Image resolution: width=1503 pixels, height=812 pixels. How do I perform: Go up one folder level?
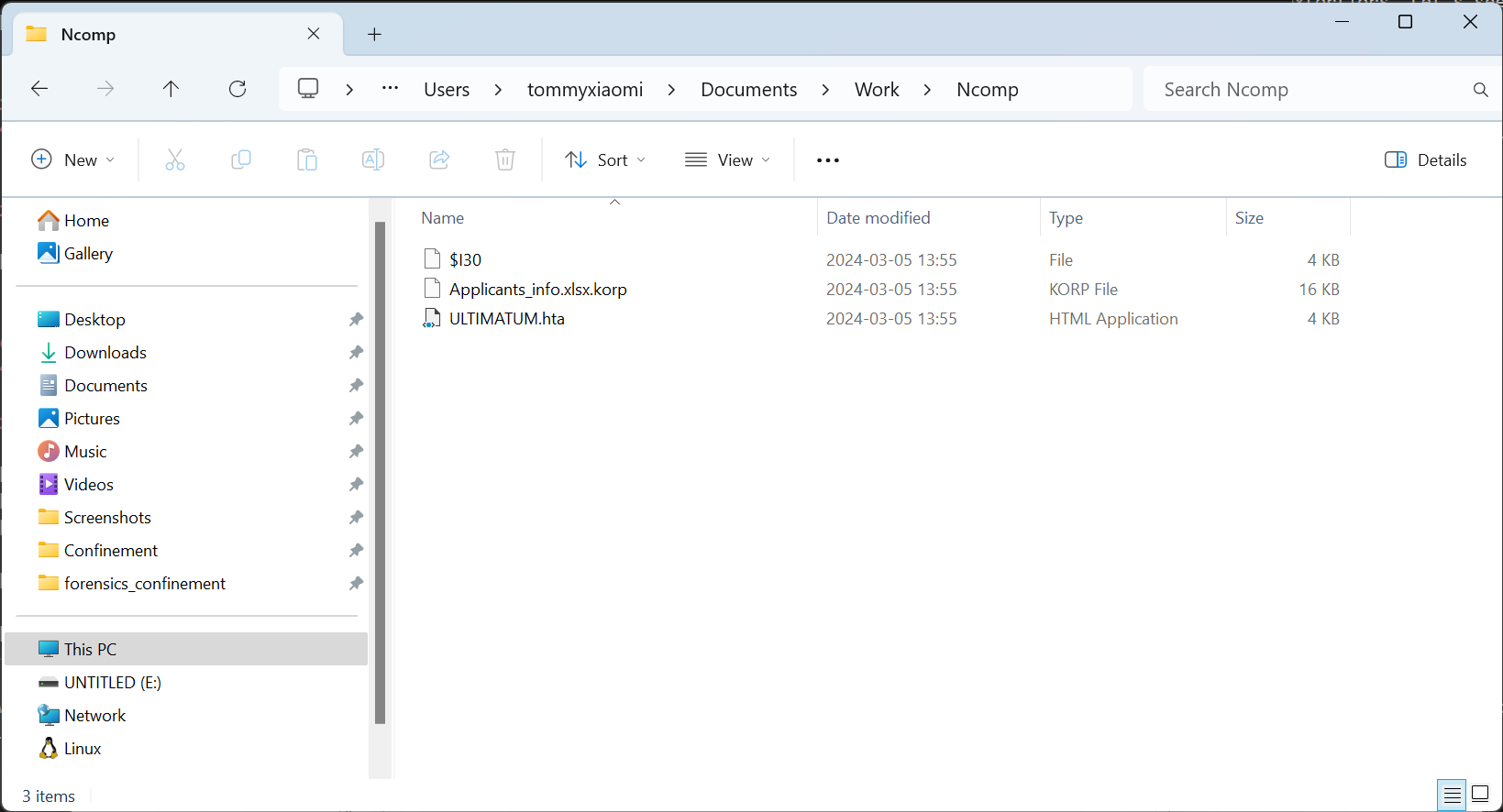(171, 89)
